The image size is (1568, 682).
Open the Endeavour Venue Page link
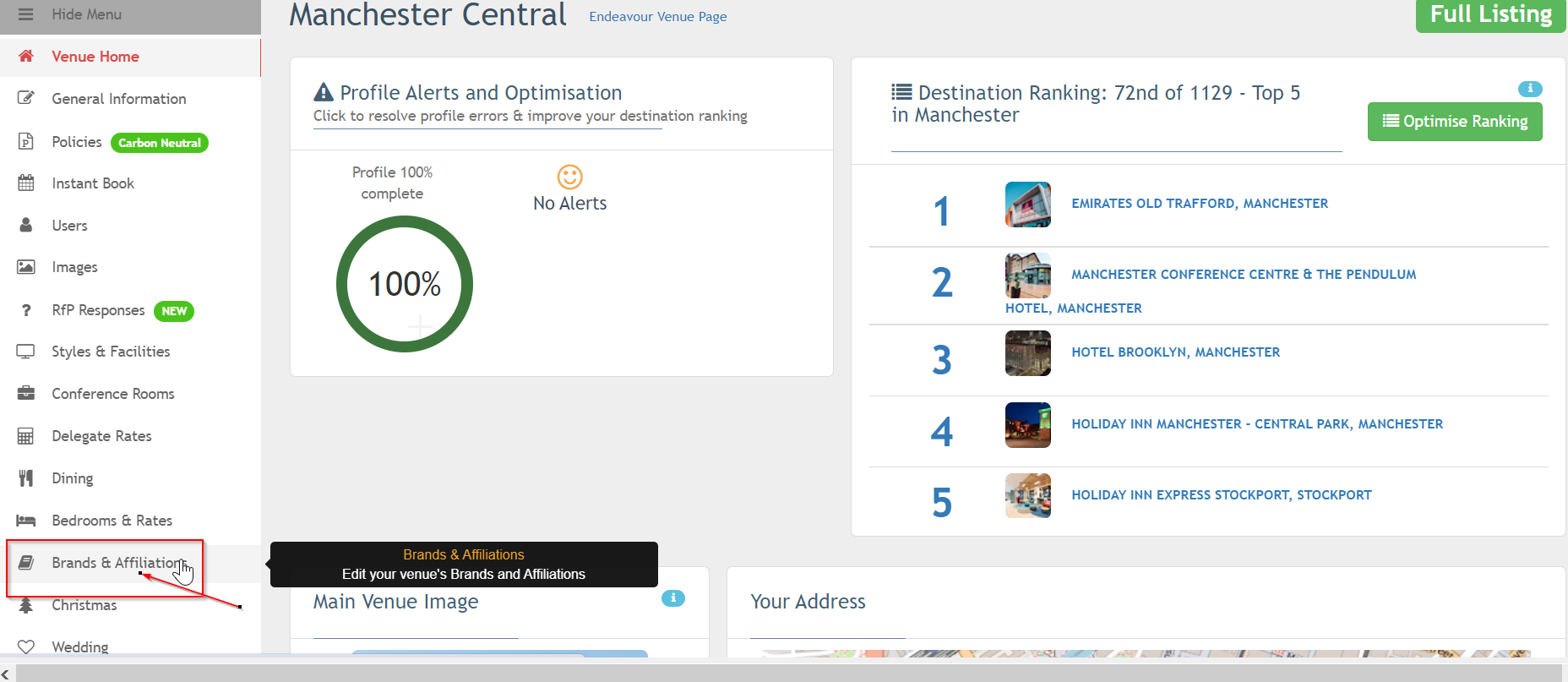[658, 17]
